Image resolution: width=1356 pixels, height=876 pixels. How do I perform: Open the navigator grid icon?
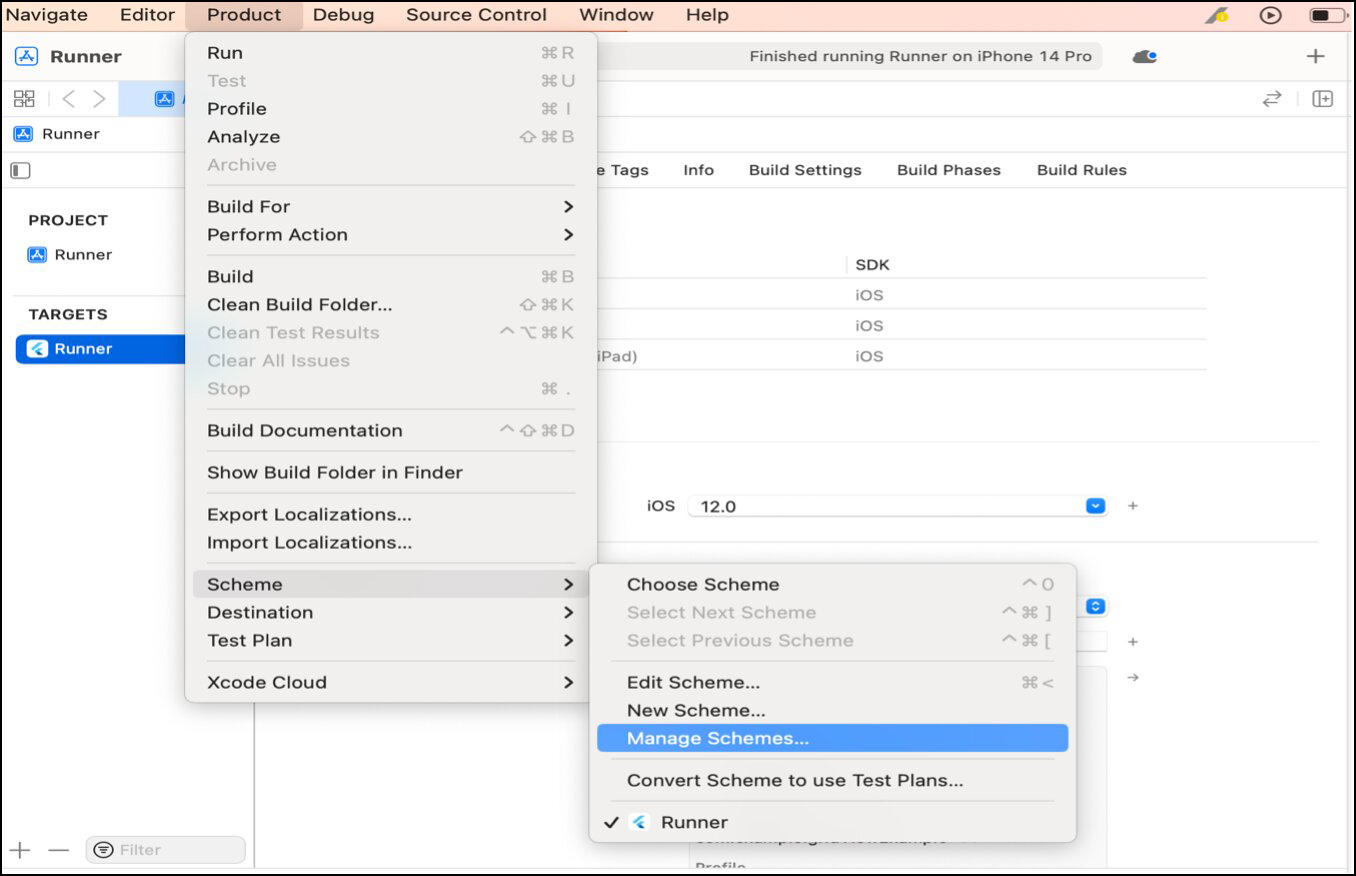pos(24,98)
